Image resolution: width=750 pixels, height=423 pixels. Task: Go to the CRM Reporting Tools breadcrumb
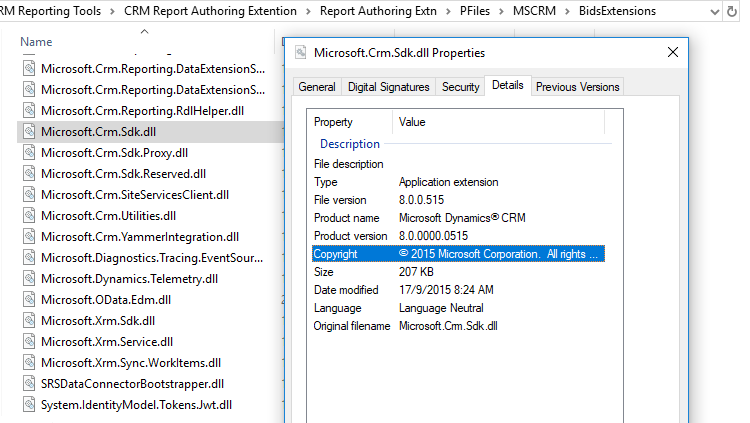50,11
